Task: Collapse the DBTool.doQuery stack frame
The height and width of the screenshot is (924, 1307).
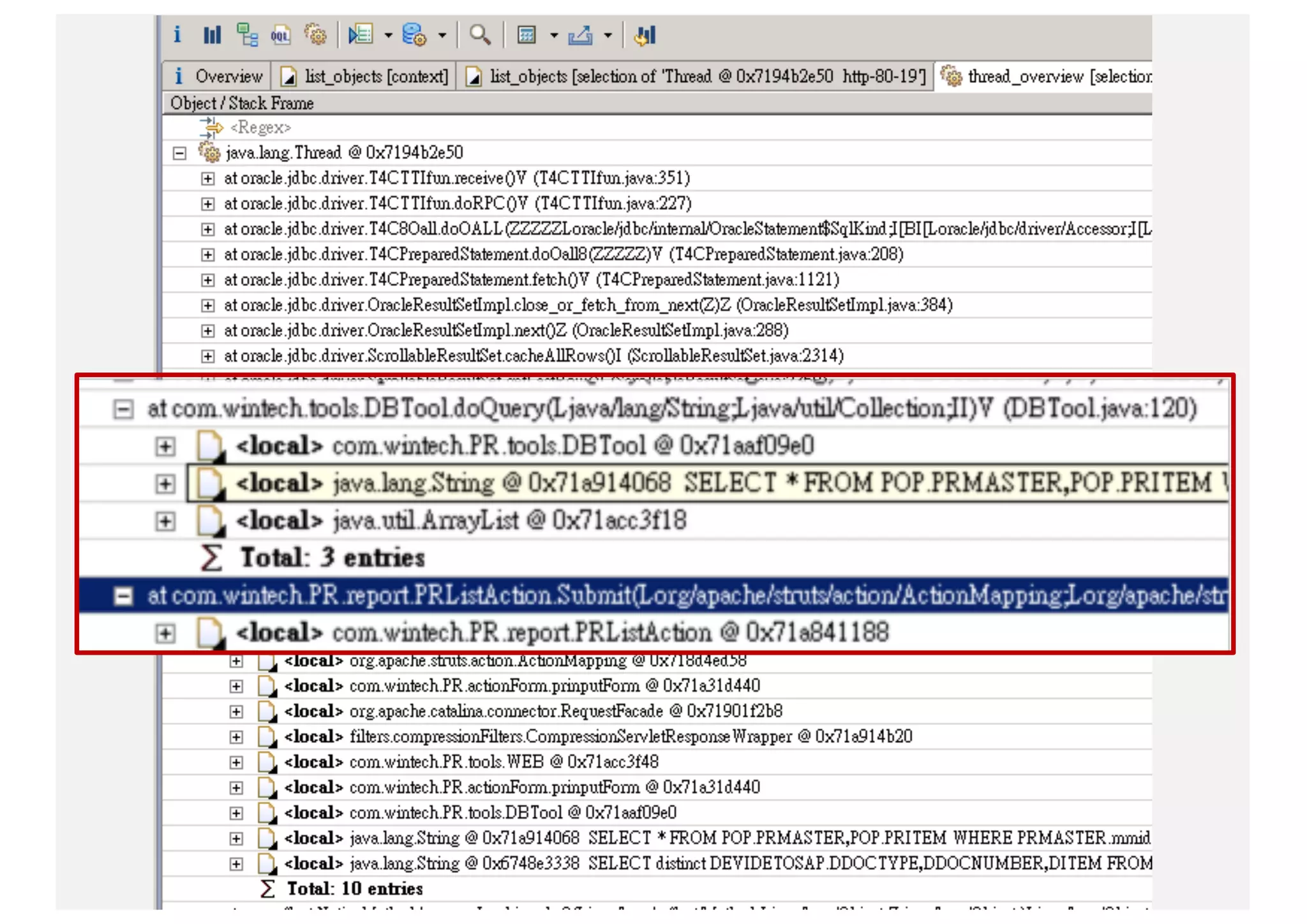Action: tap(123, 409)
